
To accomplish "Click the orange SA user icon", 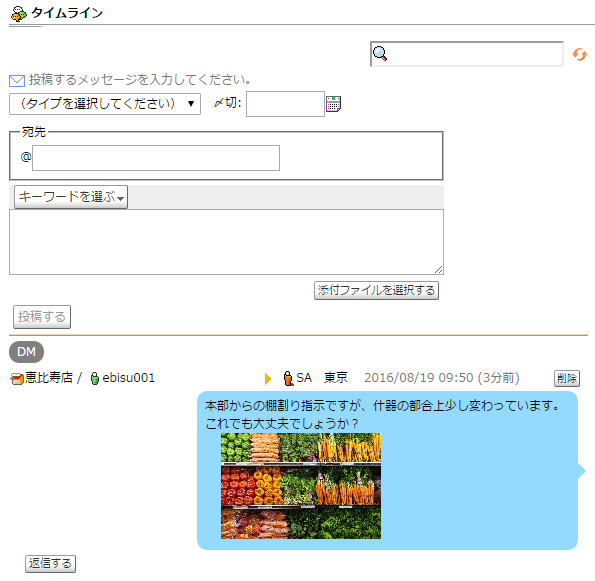I will (288, 378).
